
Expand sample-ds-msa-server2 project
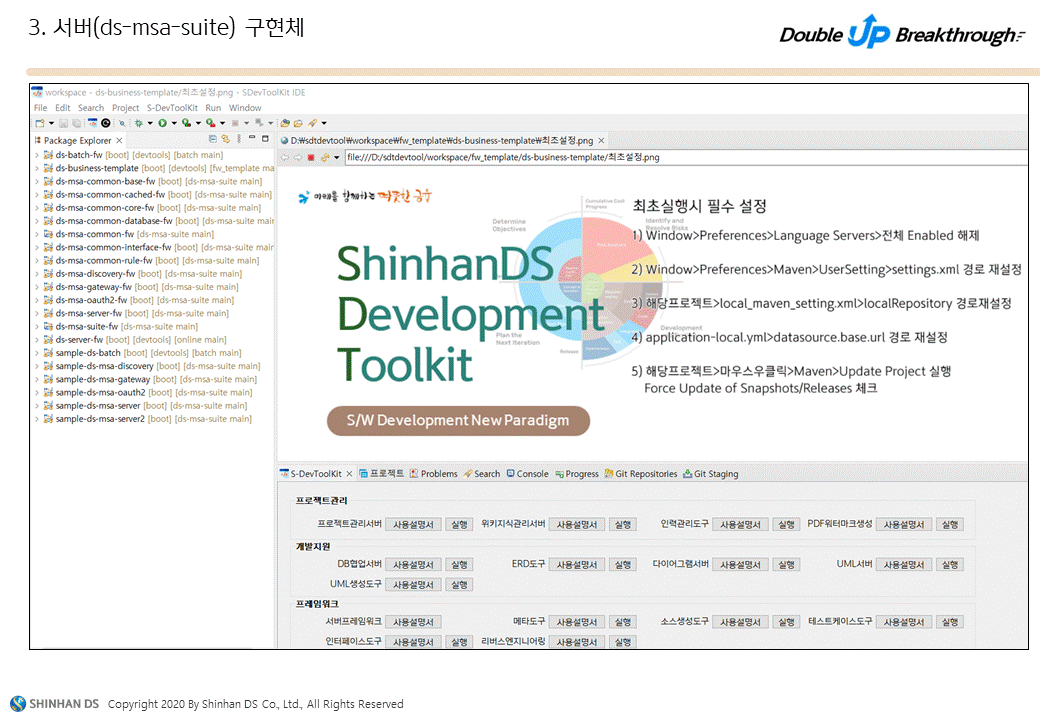coord(36,419)
